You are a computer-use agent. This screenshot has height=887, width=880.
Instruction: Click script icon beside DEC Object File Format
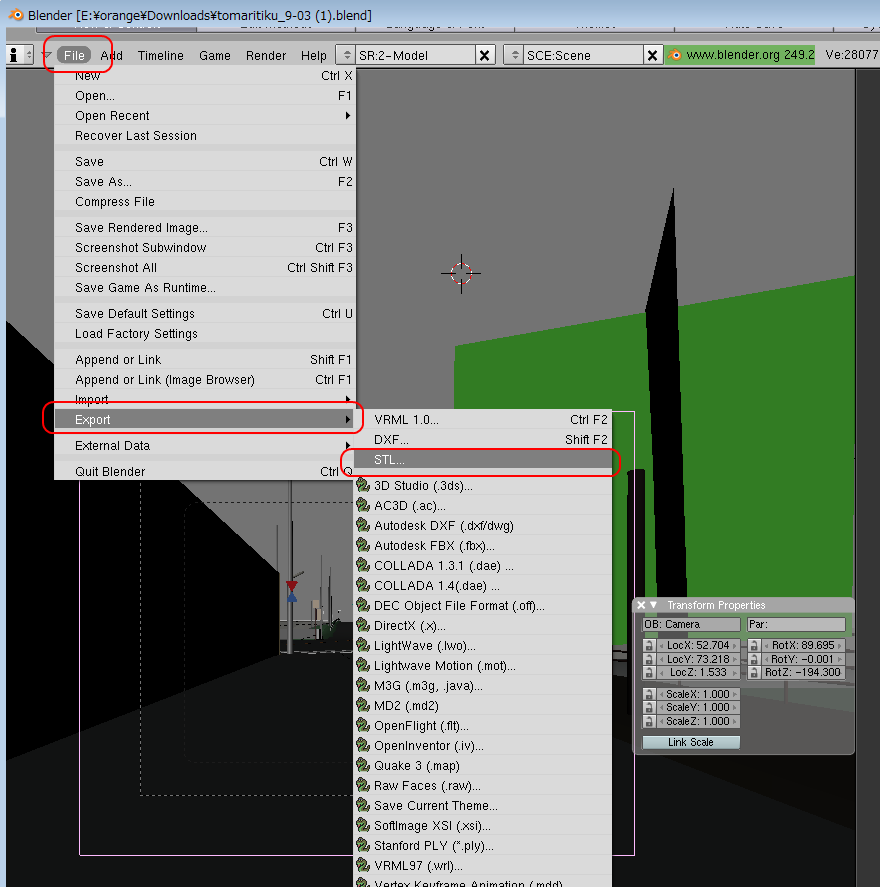coord(363,605)
